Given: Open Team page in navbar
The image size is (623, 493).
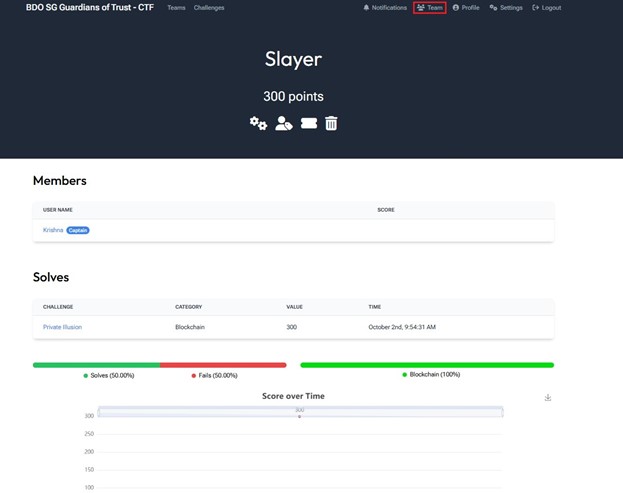Looking at the screenshot, I should 429,8.
